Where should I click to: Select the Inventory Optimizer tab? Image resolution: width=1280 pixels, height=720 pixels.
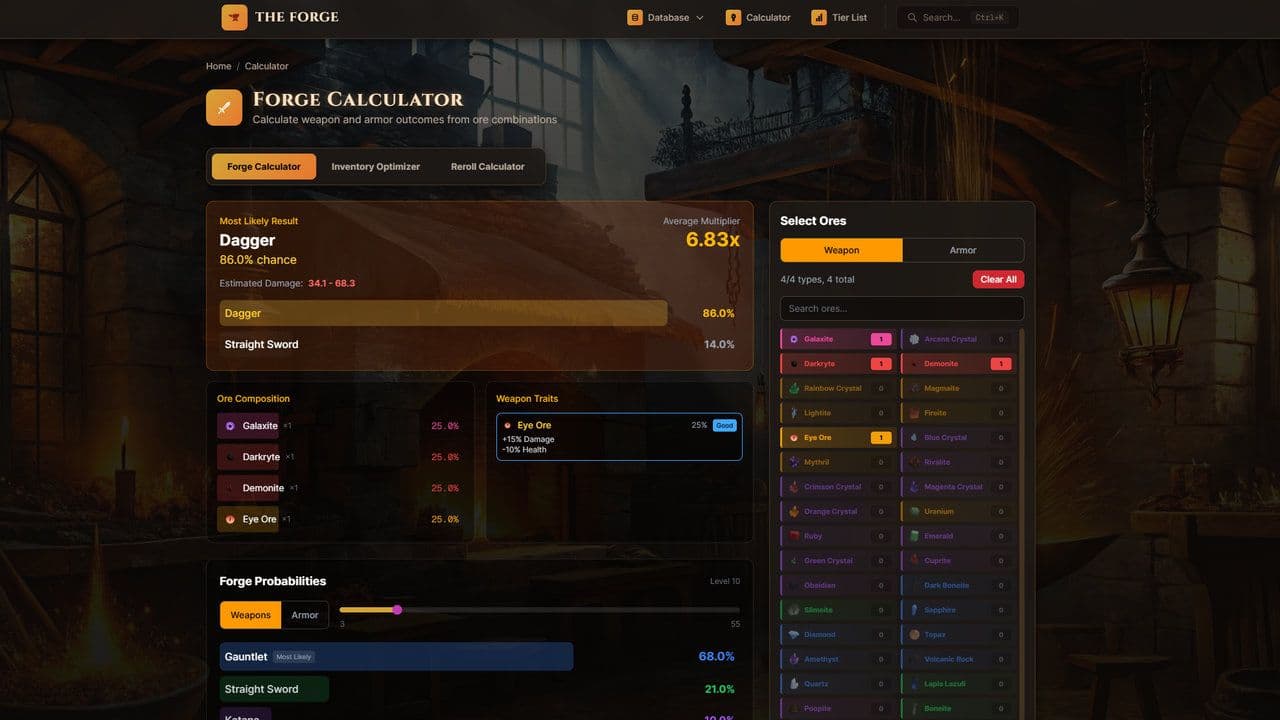click(x=376, y=166)
